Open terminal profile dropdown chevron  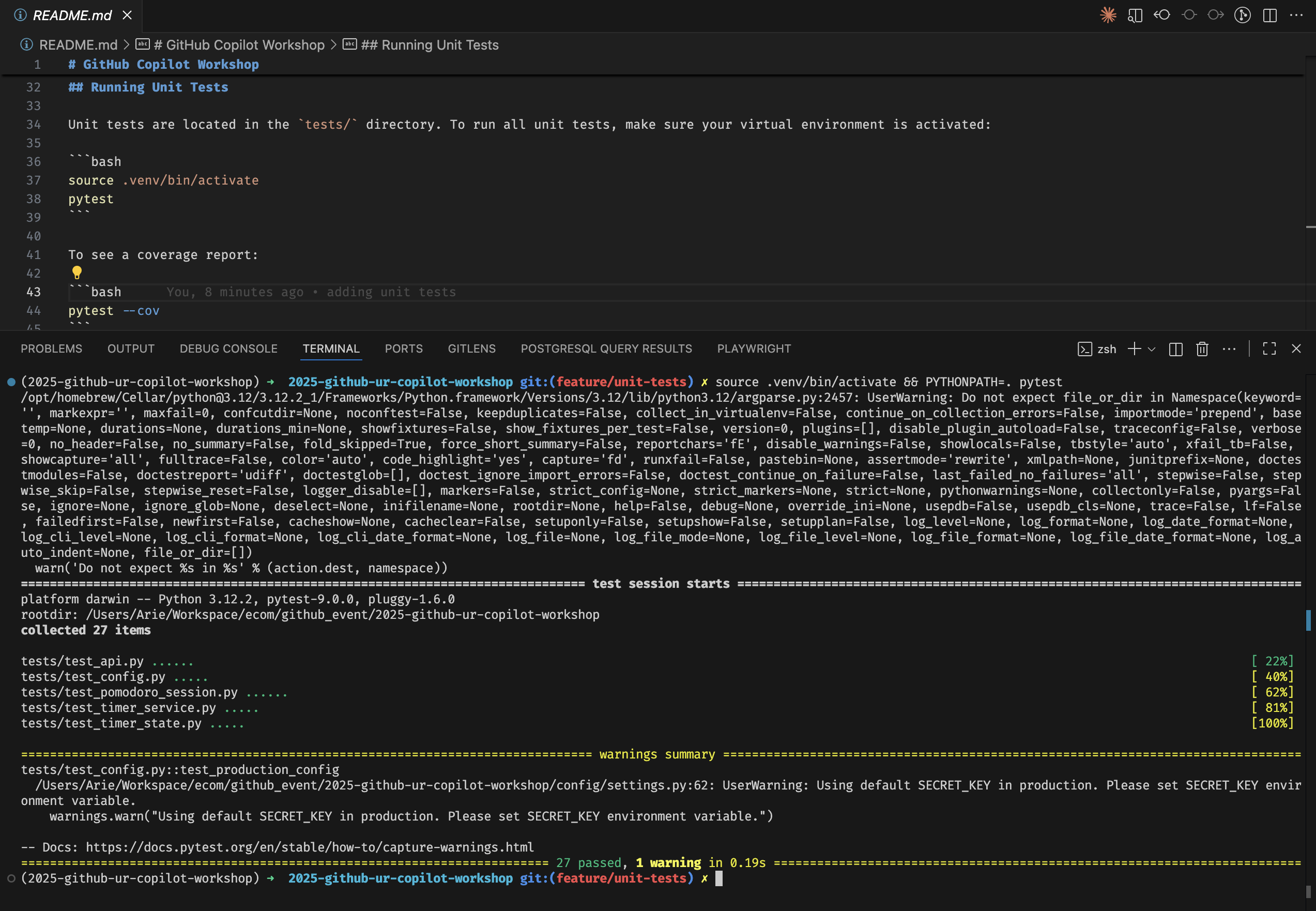(x=1152, y=349)
